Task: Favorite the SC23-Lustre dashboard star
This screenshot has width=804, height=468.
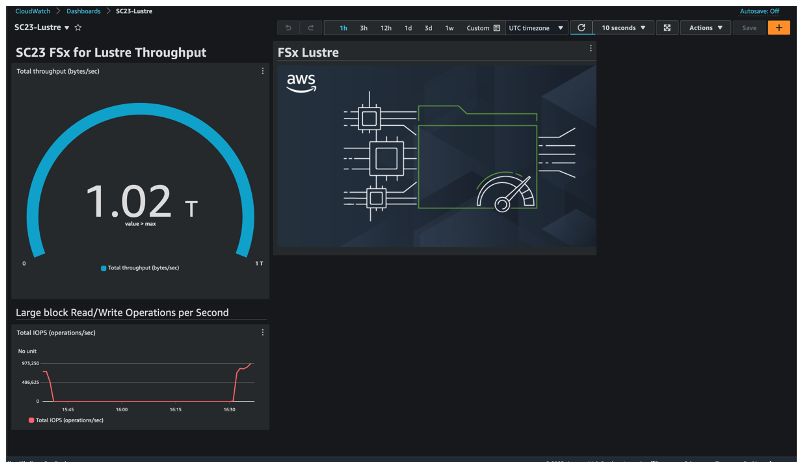Action: click(78, 28)
